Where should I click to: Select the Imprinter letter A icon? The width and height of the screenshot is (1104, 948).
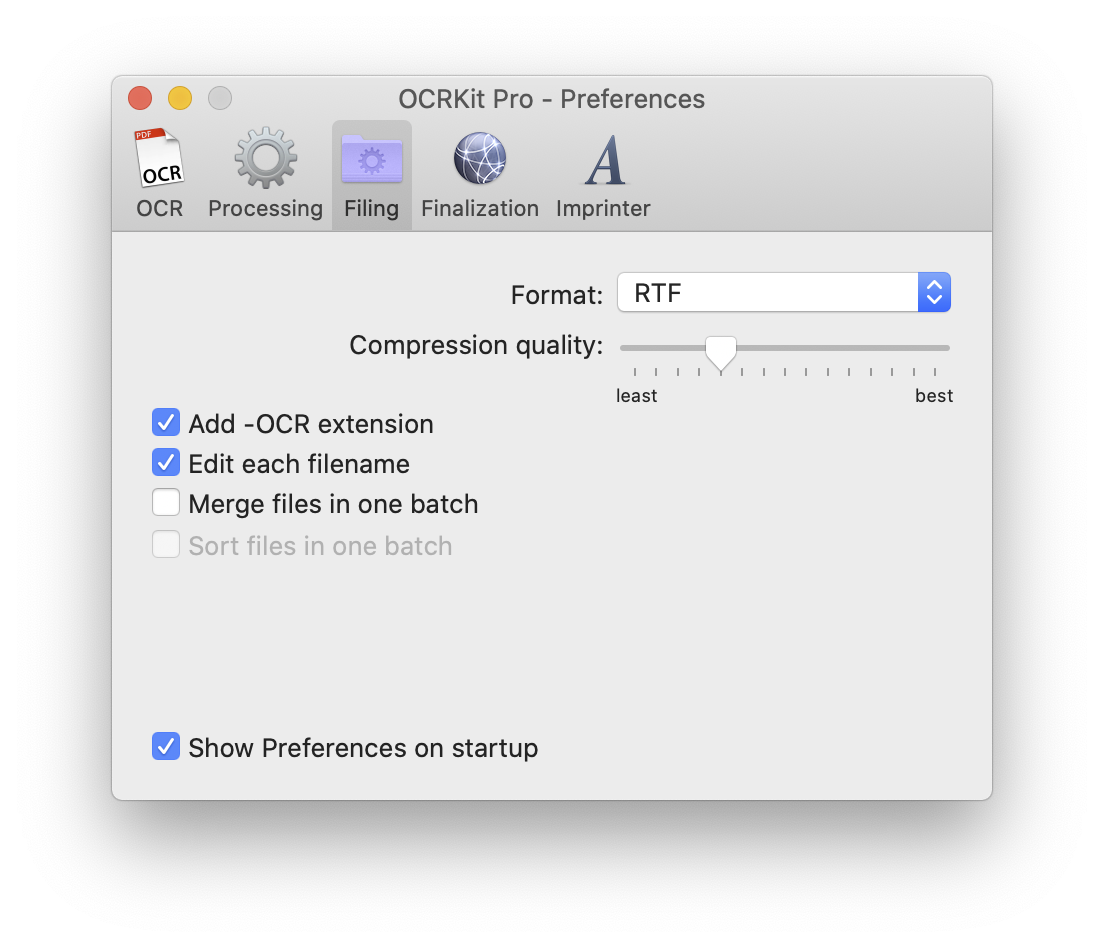click(x=604, y=160)
